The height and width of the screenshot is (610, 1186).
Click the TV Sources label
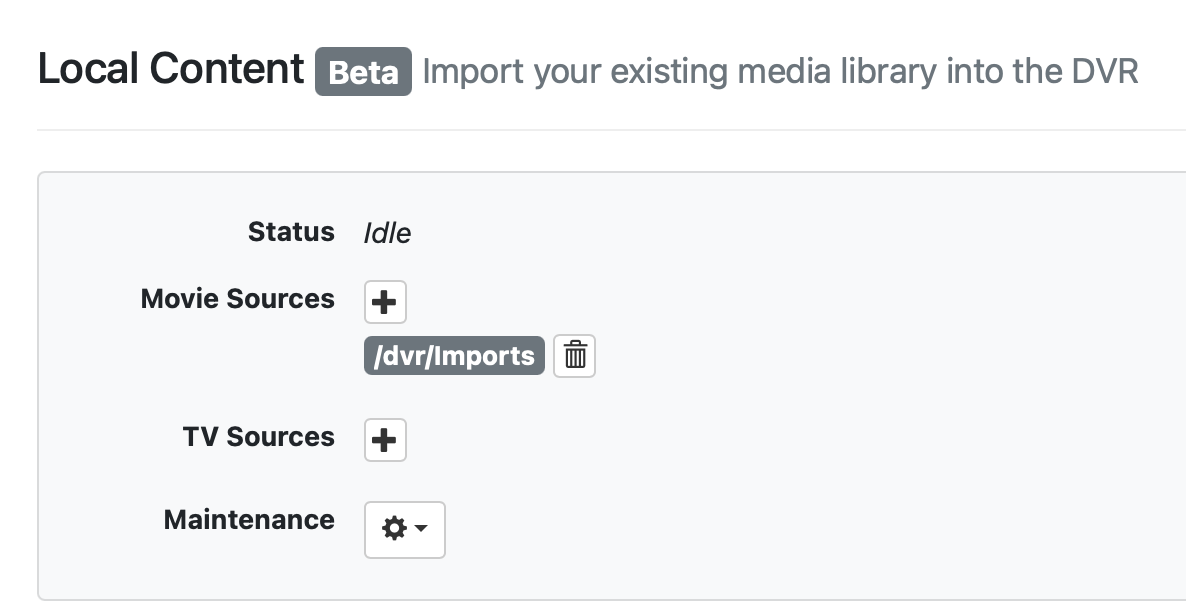click(x=258, y=437)
